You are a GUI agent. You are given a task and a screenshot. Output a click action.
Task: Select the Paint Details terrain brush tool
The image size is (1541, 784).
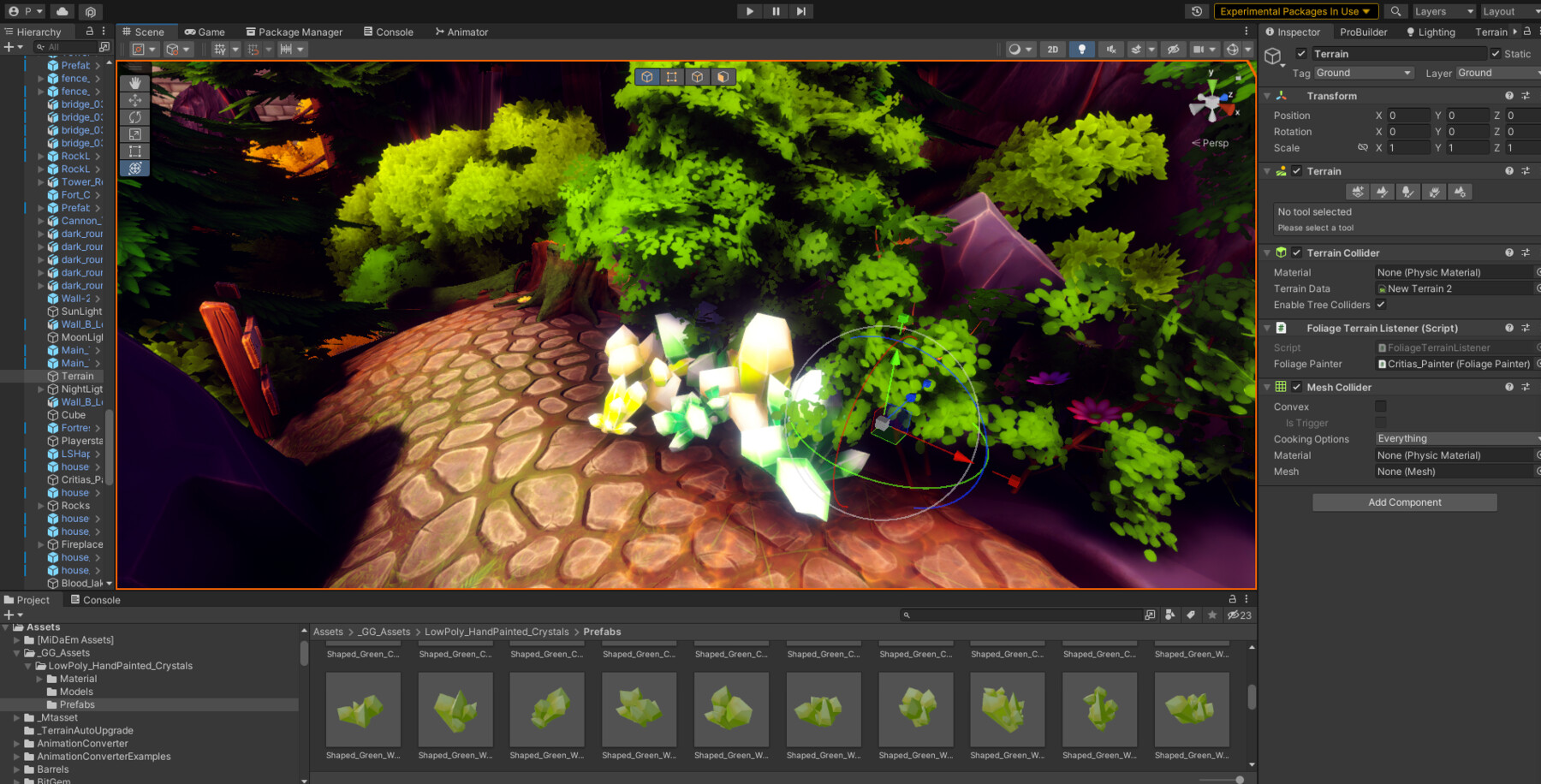[1434, 192]
